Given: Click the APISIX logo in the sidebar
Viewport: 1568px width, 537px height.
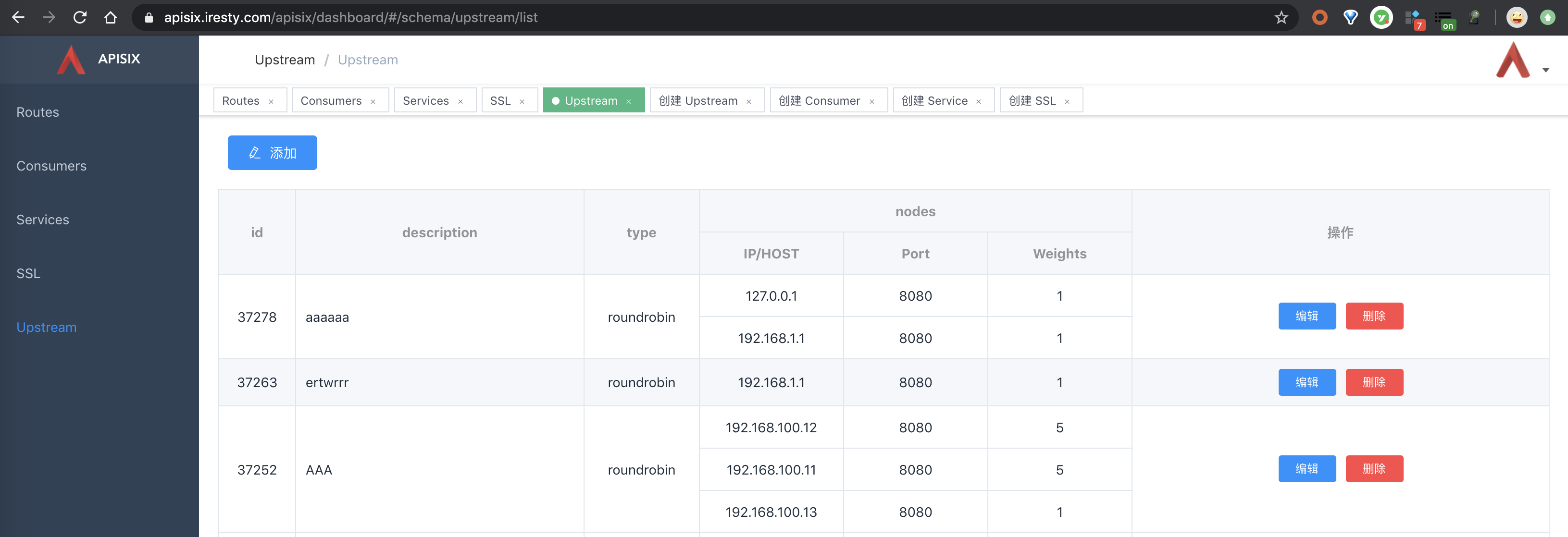Looking at the screenshot, I should [71, 59].
